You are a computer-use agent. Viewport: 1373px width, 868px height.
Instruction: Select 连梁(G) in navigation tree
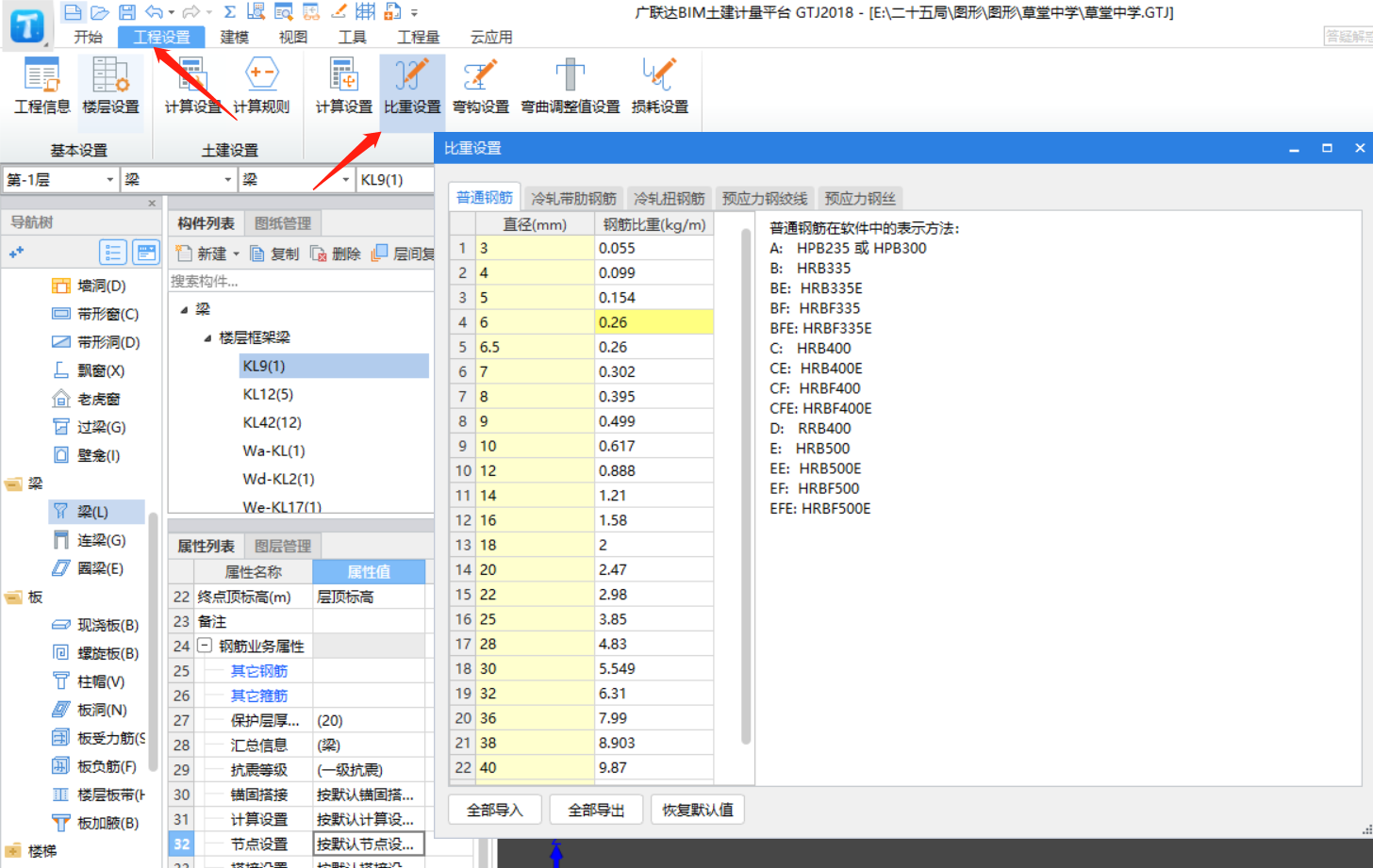pyautogui.click(x=89, y=540)
